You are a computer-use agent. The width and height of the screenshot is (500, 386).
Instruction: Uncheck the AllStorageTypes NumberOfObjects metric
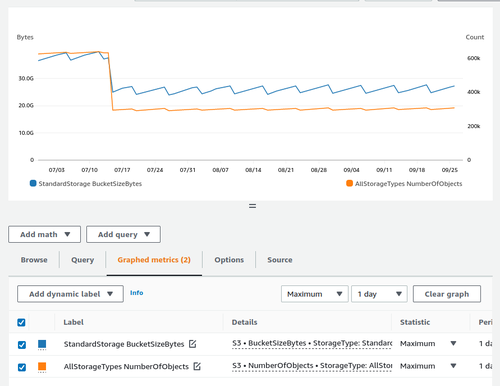[22, 367]
